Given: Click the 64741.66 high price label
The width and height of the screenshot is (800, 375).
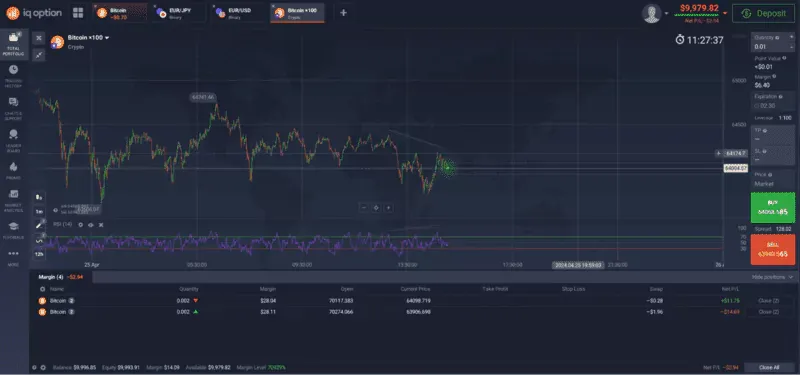Looking at the screenshot, I should pos(203,97).
